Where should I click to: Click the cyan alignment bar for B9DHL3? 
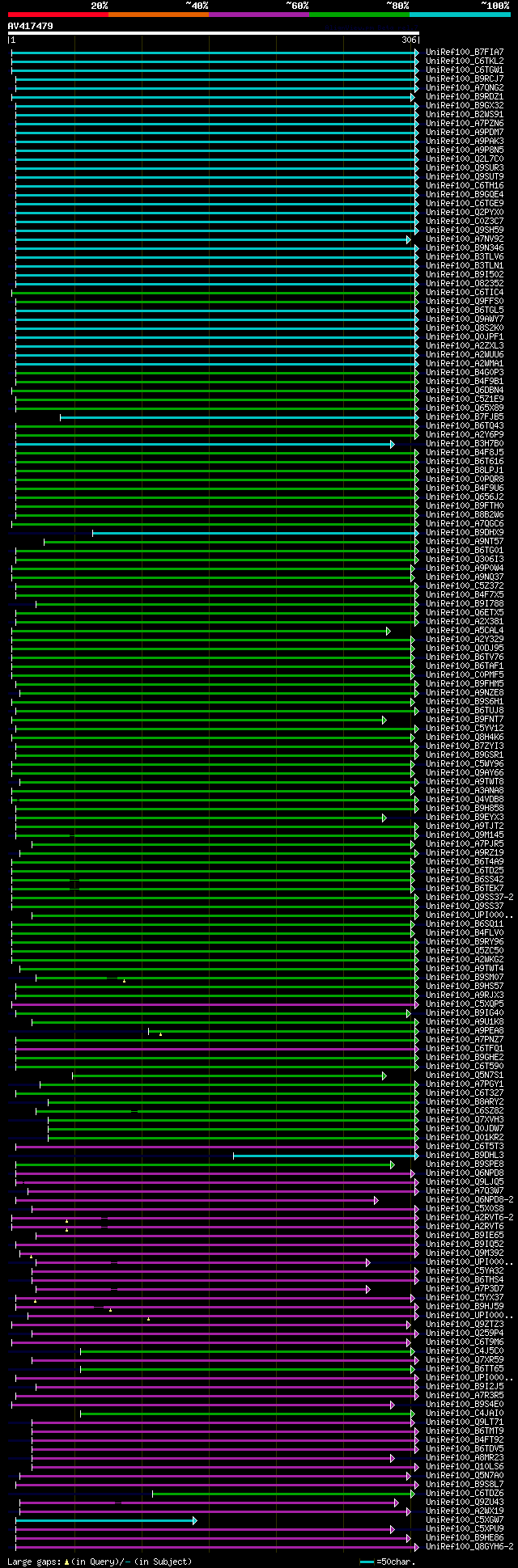(x=325, y=1156)
